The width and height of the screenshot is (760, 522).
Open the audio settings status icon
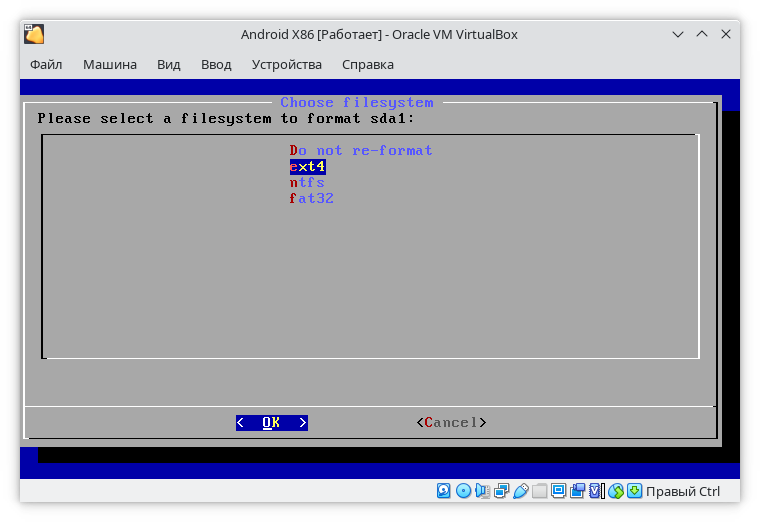point(482,491)
